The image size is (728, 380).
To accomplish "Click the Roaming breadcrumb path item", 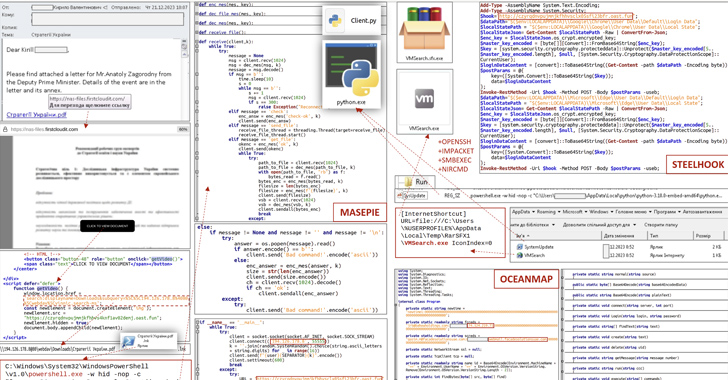I will (x=546, y=212).
